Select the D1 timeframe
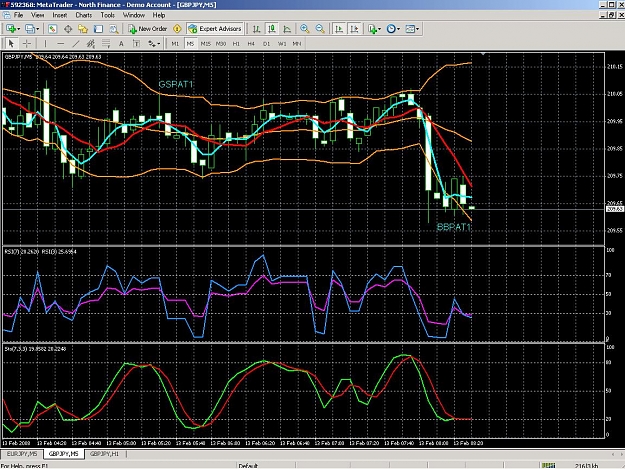The width and height of the screenshot is (625, 469). pyautogui.click(x=266, y=43)
